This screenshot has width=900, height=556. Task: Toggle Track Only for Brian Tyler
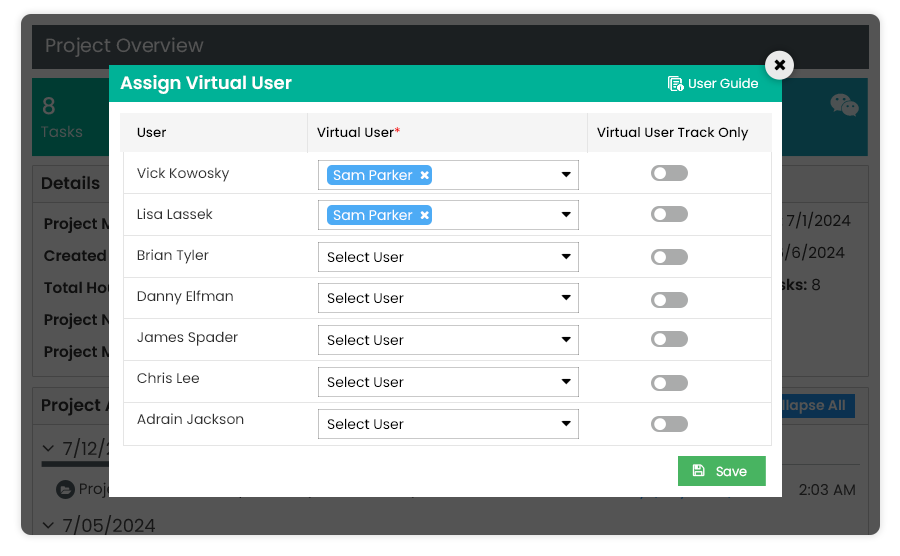(x=669, y=257)
